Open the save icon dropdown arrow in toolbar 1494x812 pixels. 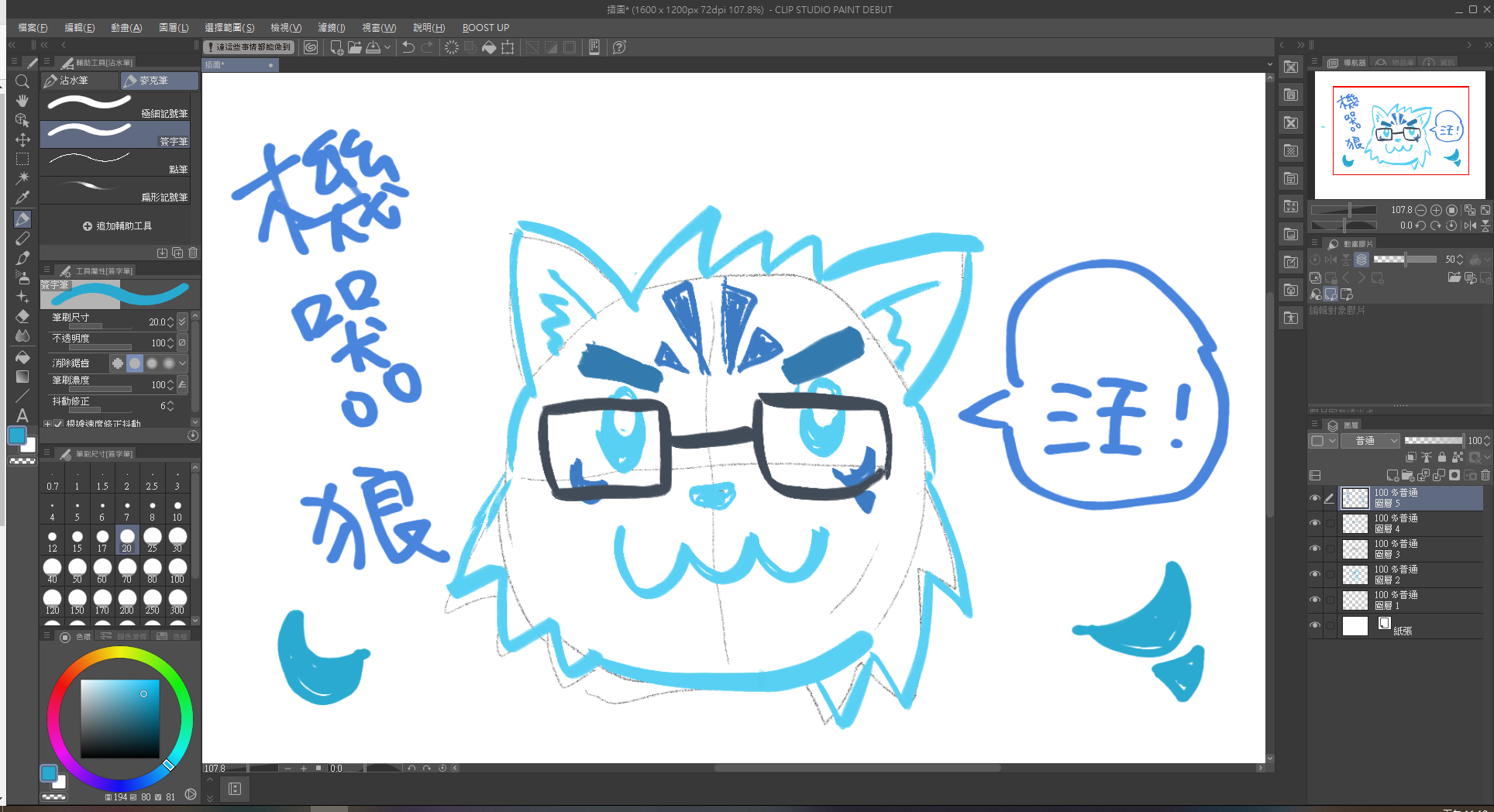point(387,47)
